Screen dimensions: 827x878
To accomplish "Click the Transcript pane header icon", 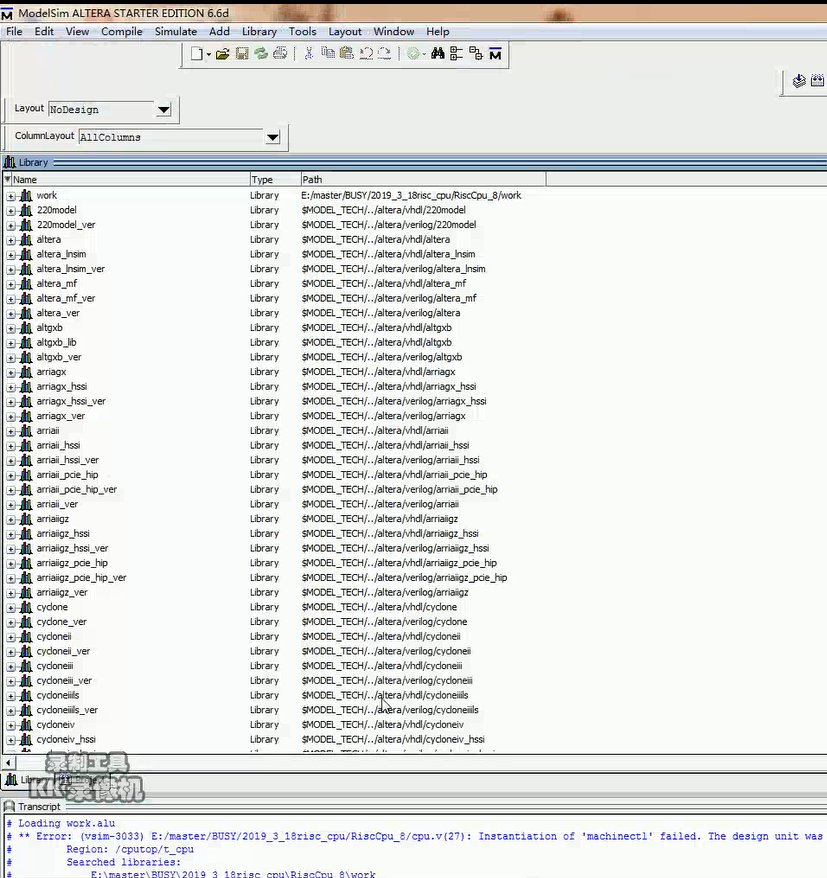I will (x=9, y=806).
